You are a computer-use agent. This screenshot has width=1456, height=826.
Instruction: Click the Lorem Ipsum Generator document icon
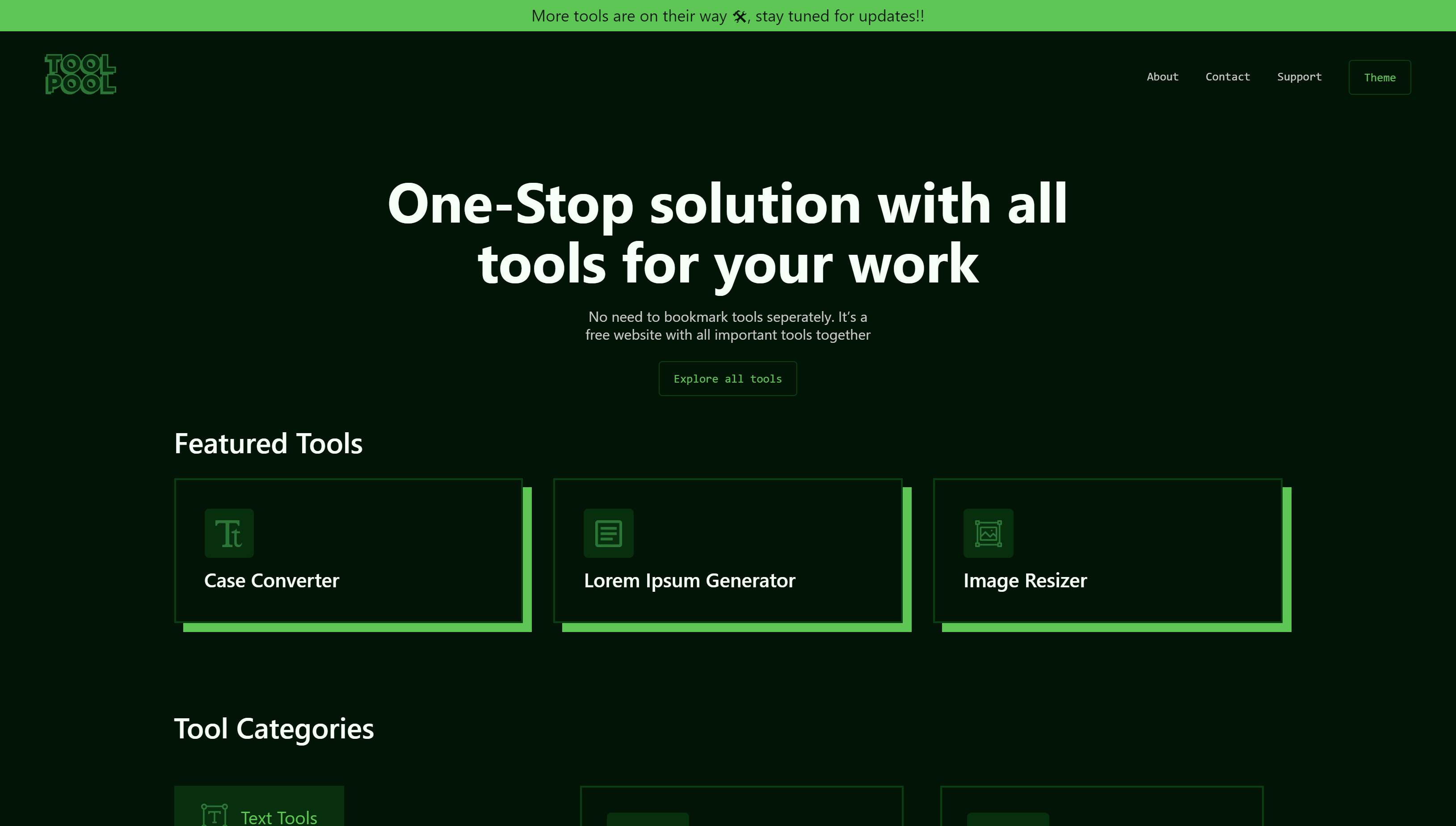609,533
